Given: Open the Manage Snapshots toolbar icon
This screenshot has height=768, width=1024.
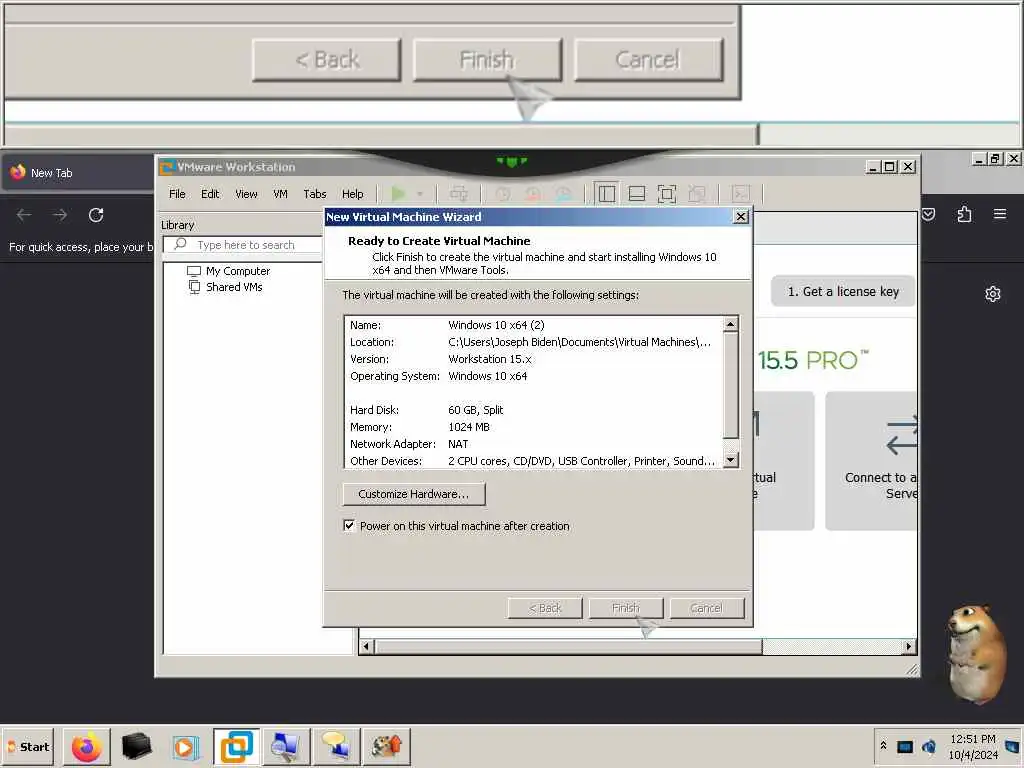Looking at the screenshot, I should click(x=564, y=194).
